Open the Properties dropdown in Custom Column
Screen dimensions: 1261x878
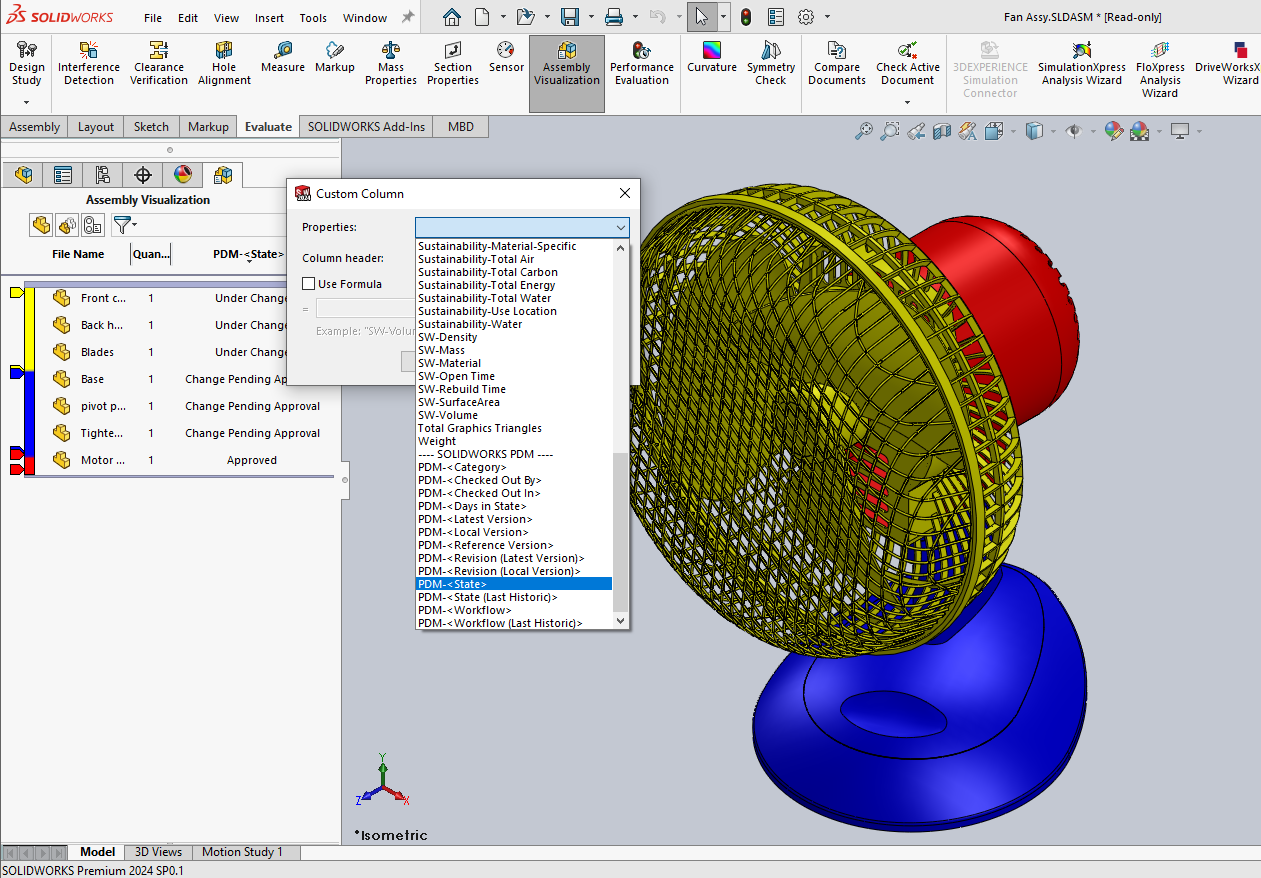coord(621,227)
